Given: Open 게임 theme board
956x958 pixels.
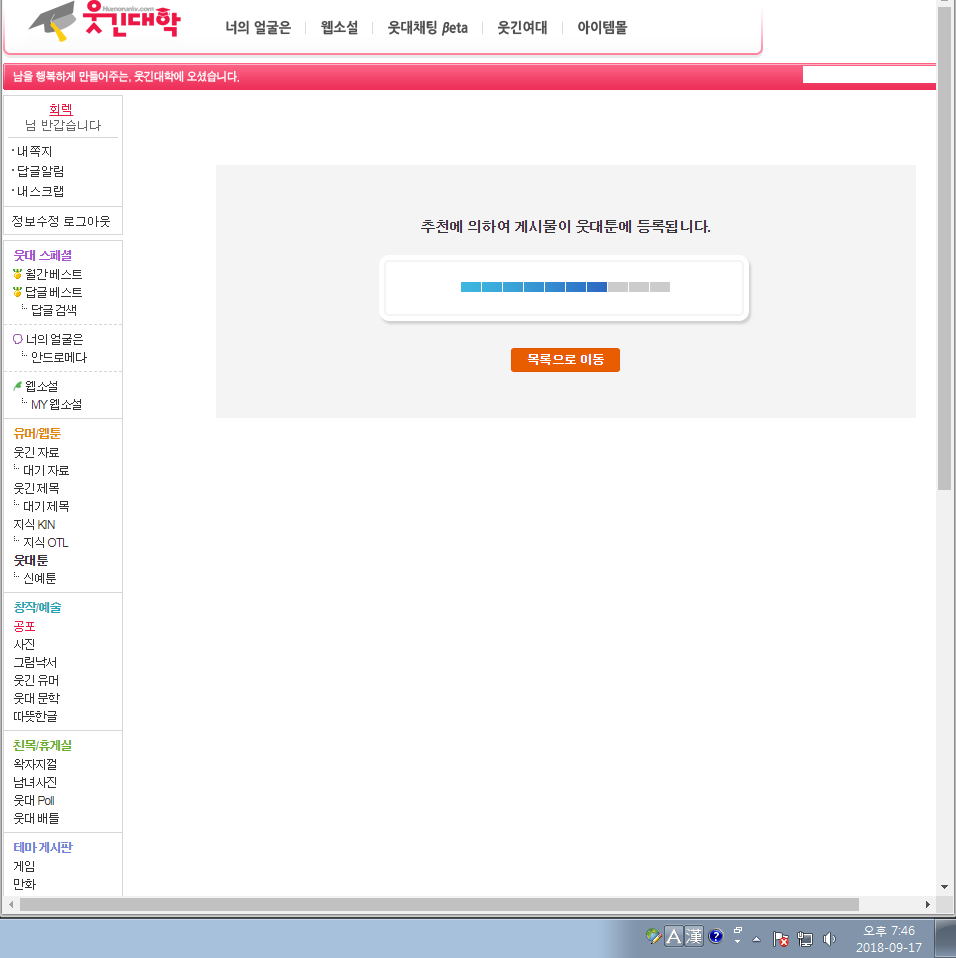Looking at the screenshot, I should (x=24, y=866).
